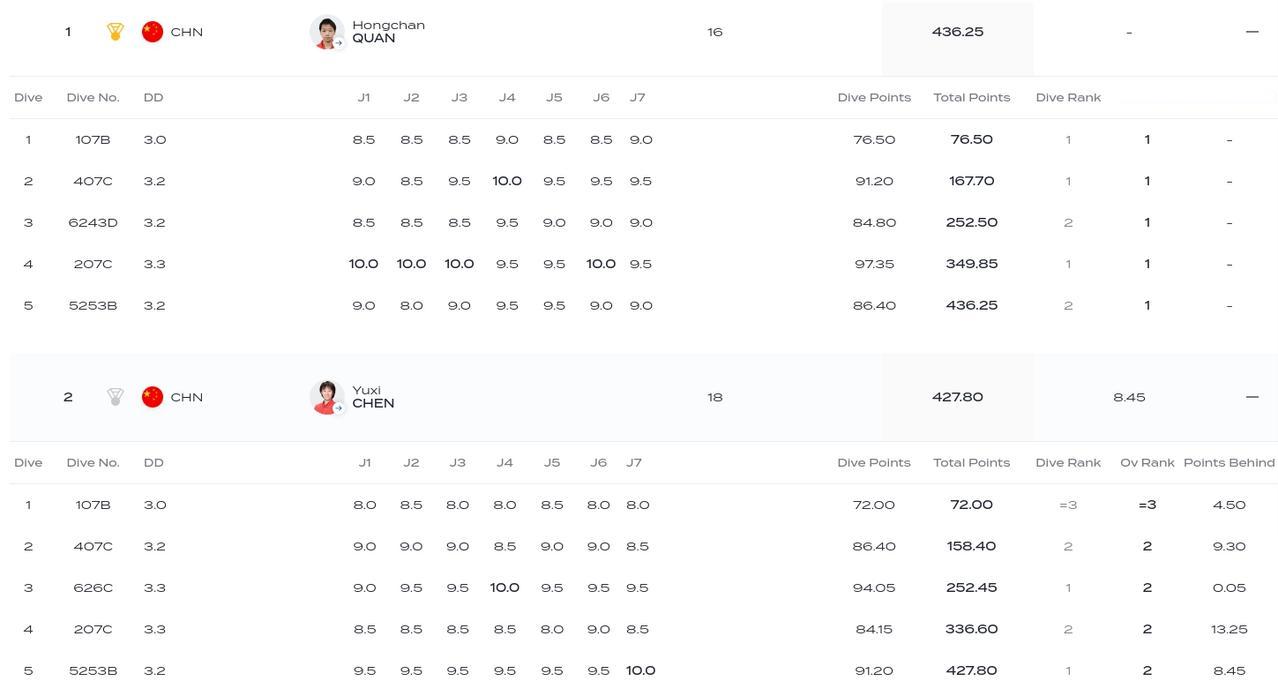Click China flag in Hongchan Quan row
The image size is (1278, 696).
click(152, 32)
